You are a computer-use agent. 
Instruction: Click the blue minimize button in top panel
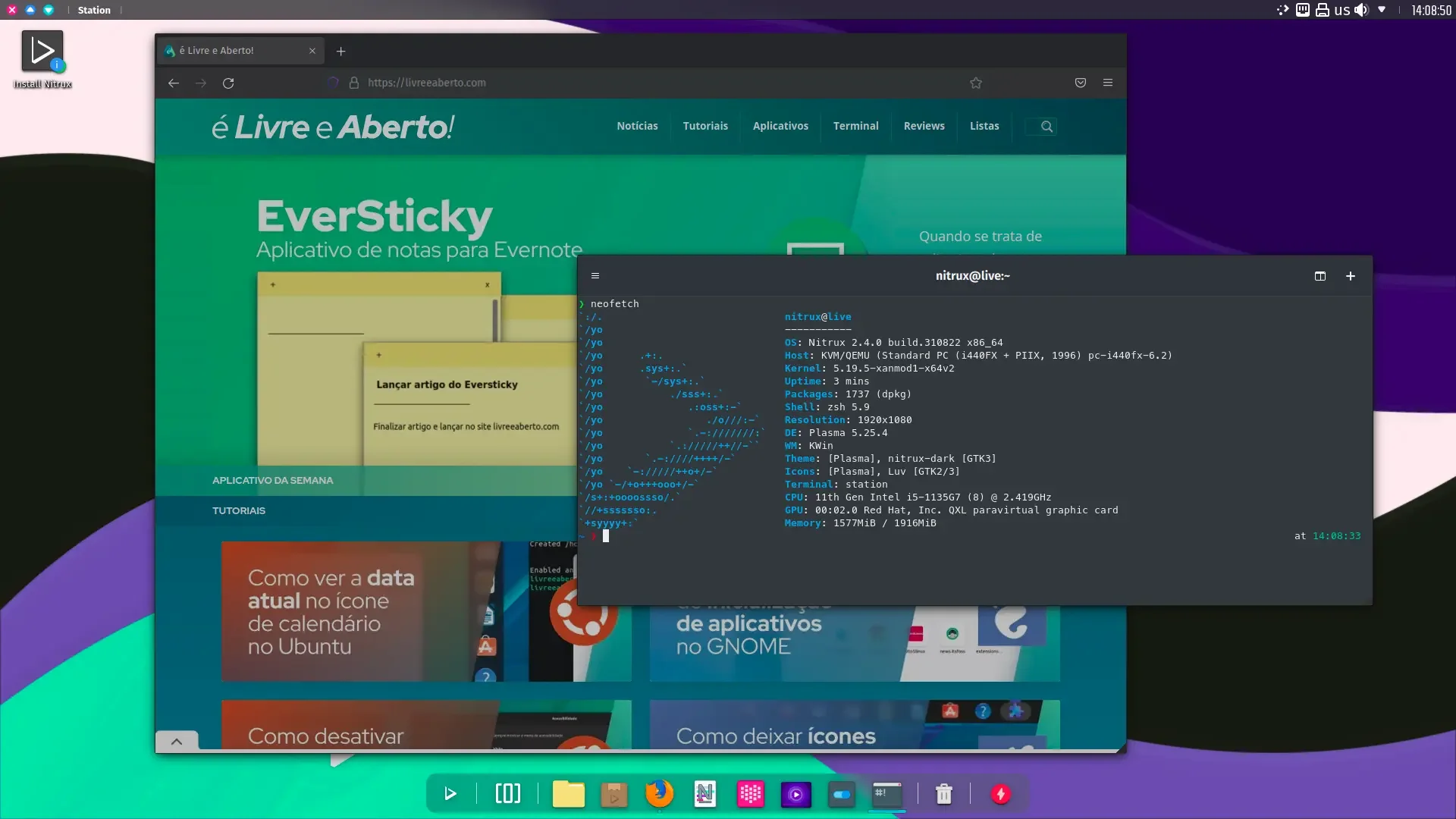[30, 10]
